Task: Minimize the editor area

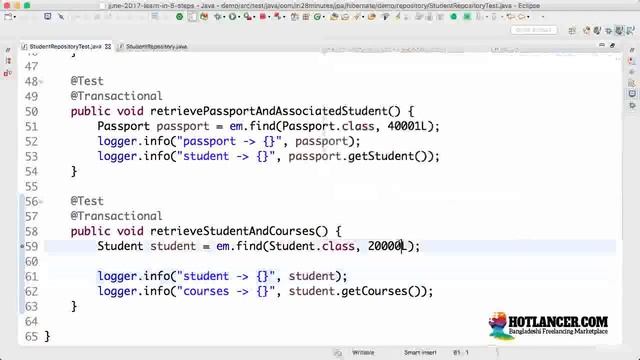Action: [602, 45]
